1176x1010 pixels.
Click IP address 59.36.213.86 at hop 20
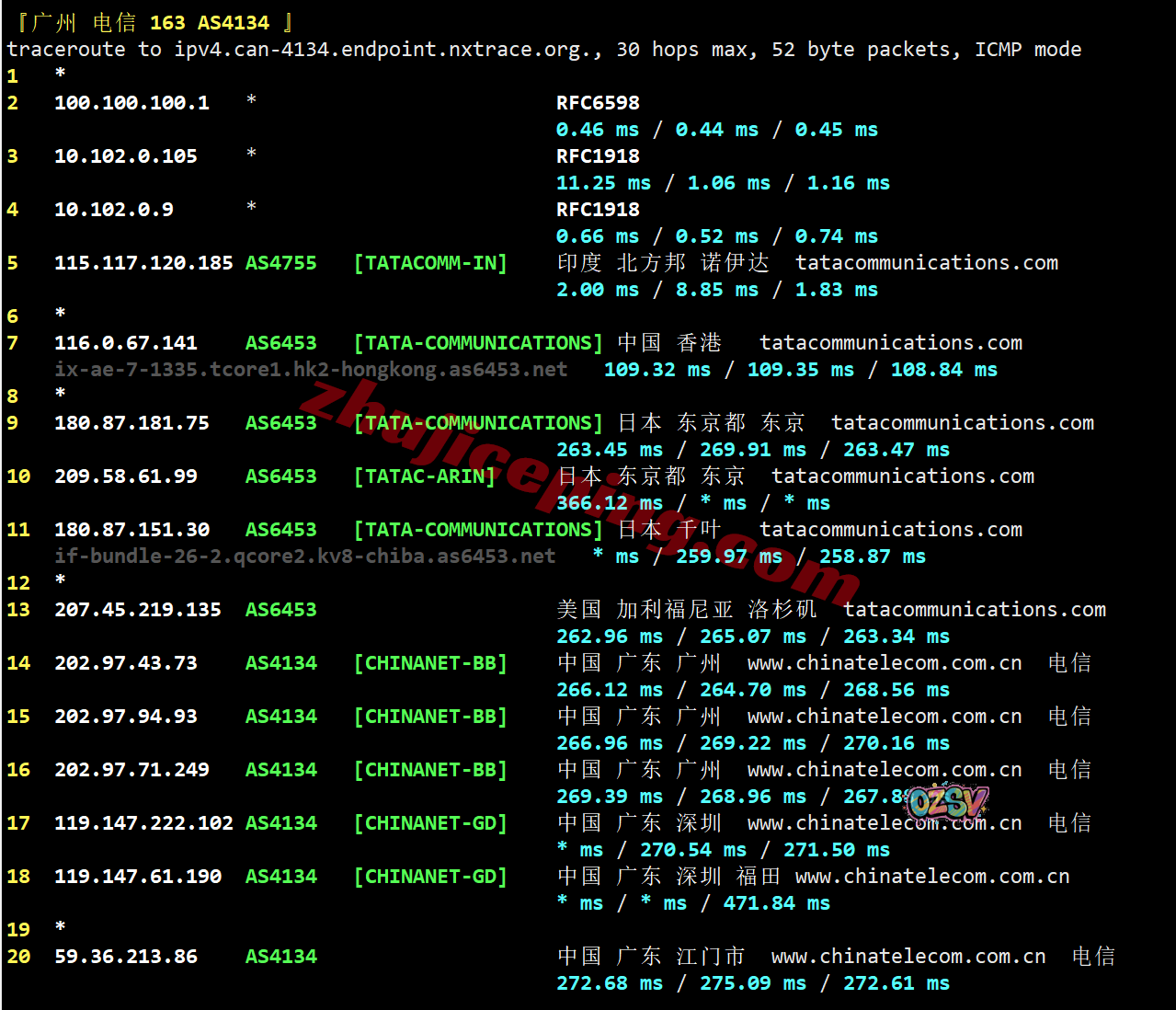(x=126, y=957)
